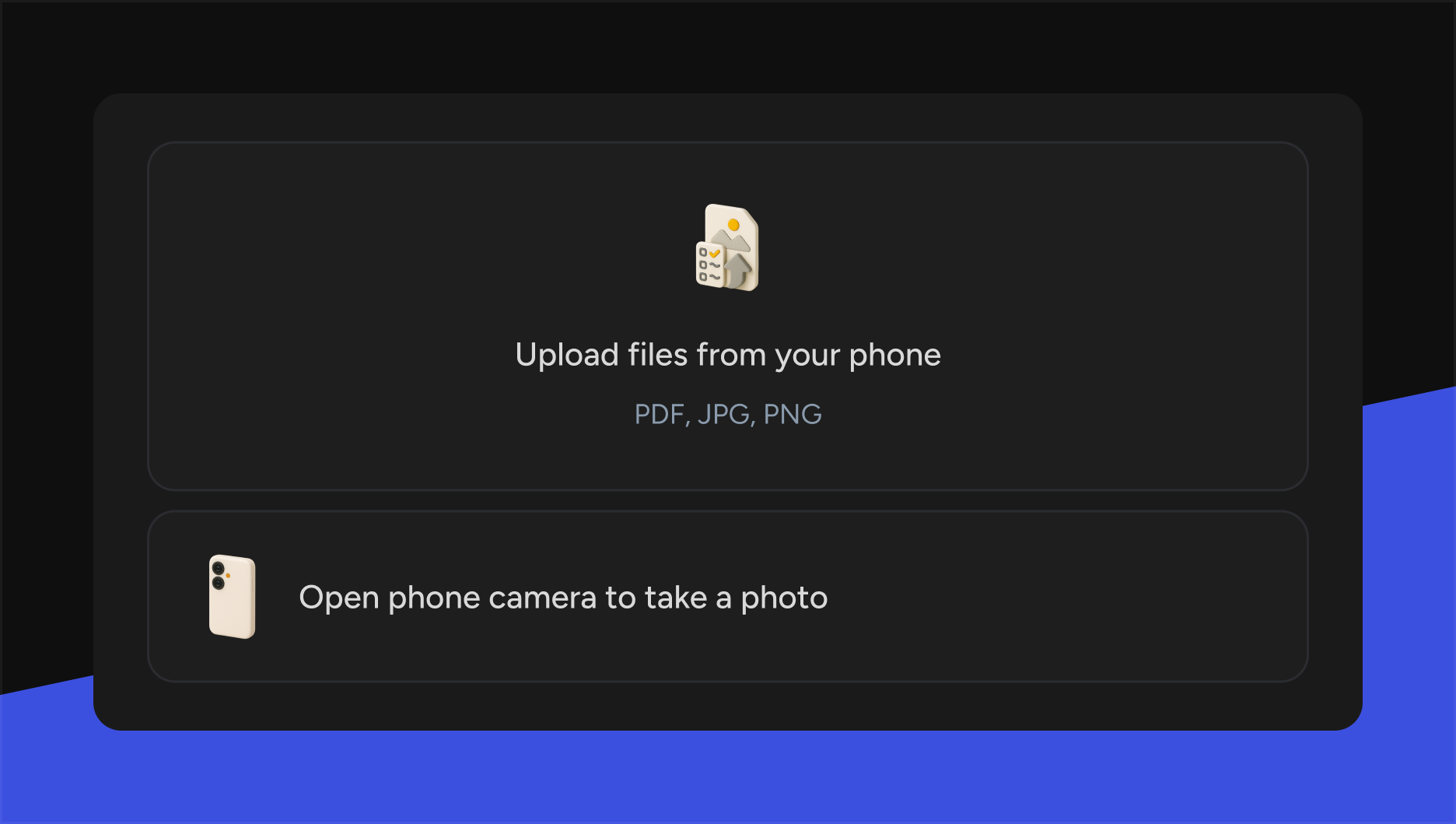Choose "Open phone camera to take a photo"

point(563,598)
